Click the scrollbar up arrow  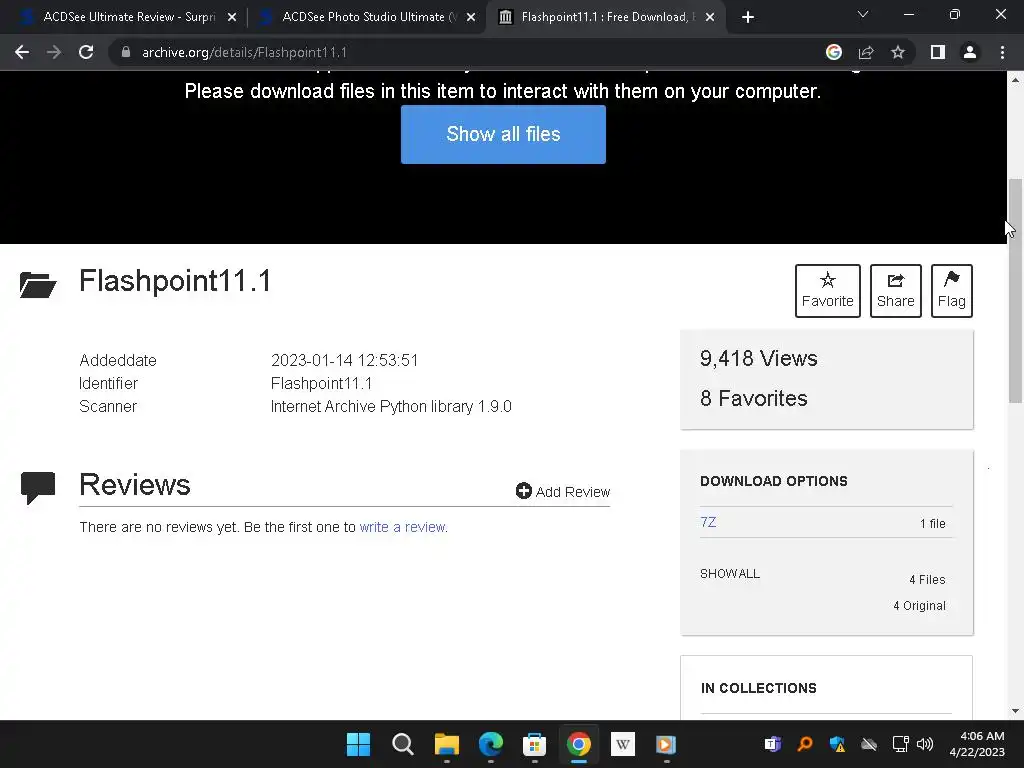(x=1015, y=80)
